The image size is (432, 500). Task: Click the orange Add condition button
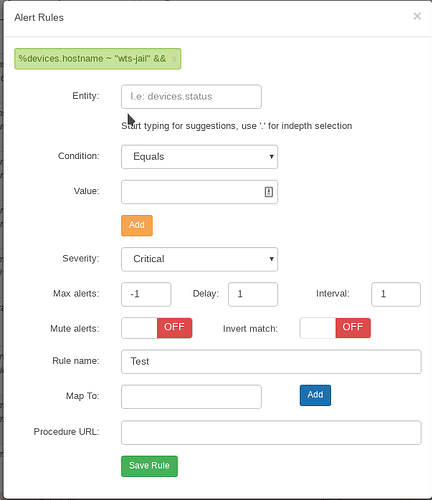pos(137,225)
